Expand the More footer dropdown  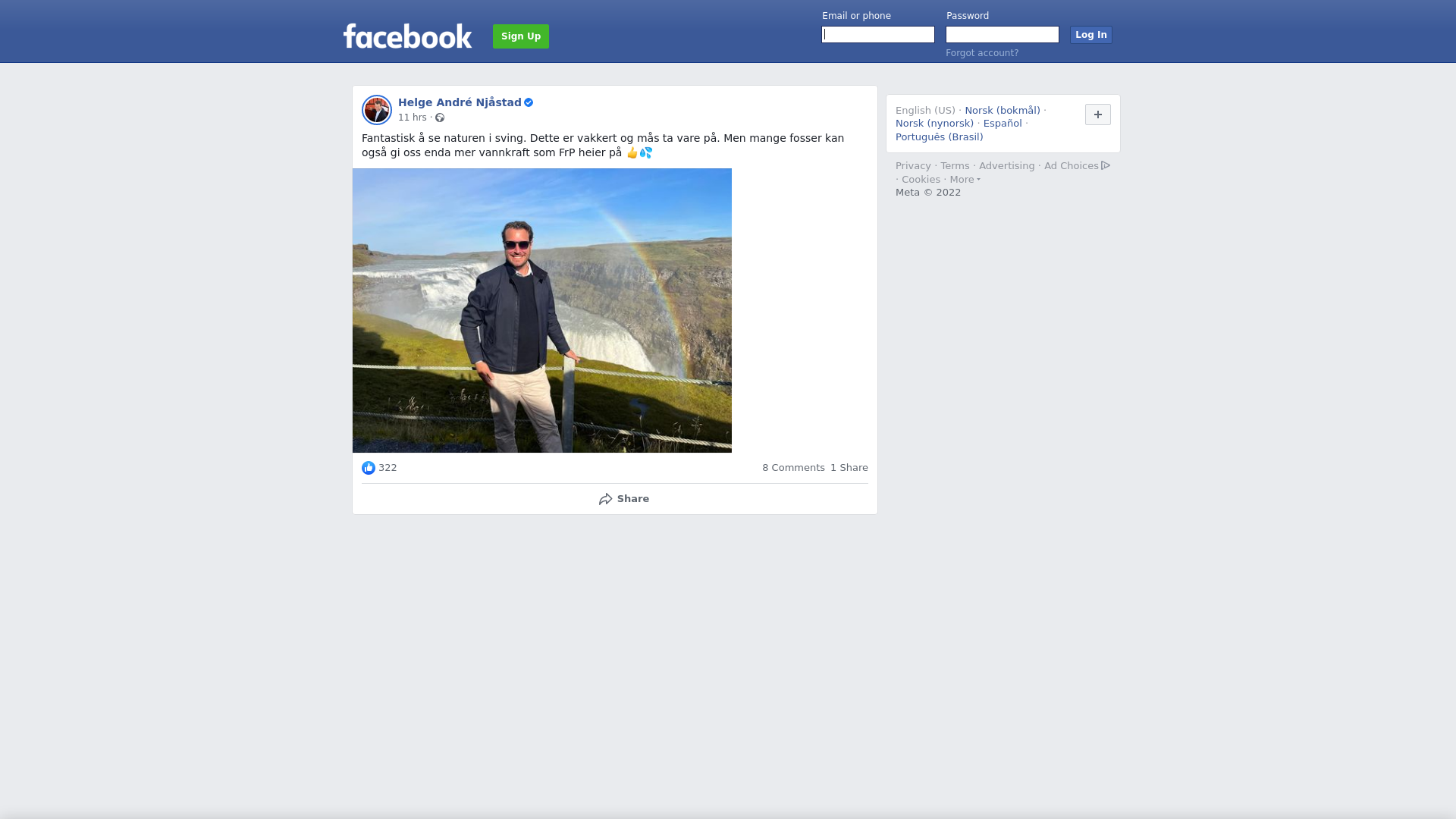(x=965, y=180)
